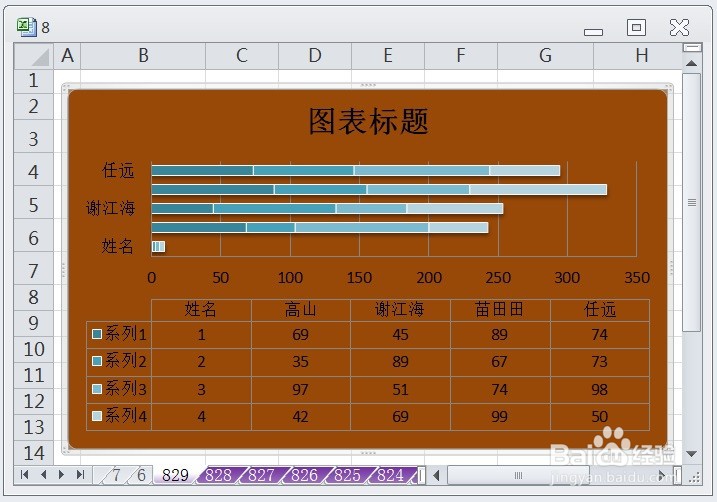Select the small 姓名 bar in chart
This screenshot has height=502, width=717.
click(158, 246)
